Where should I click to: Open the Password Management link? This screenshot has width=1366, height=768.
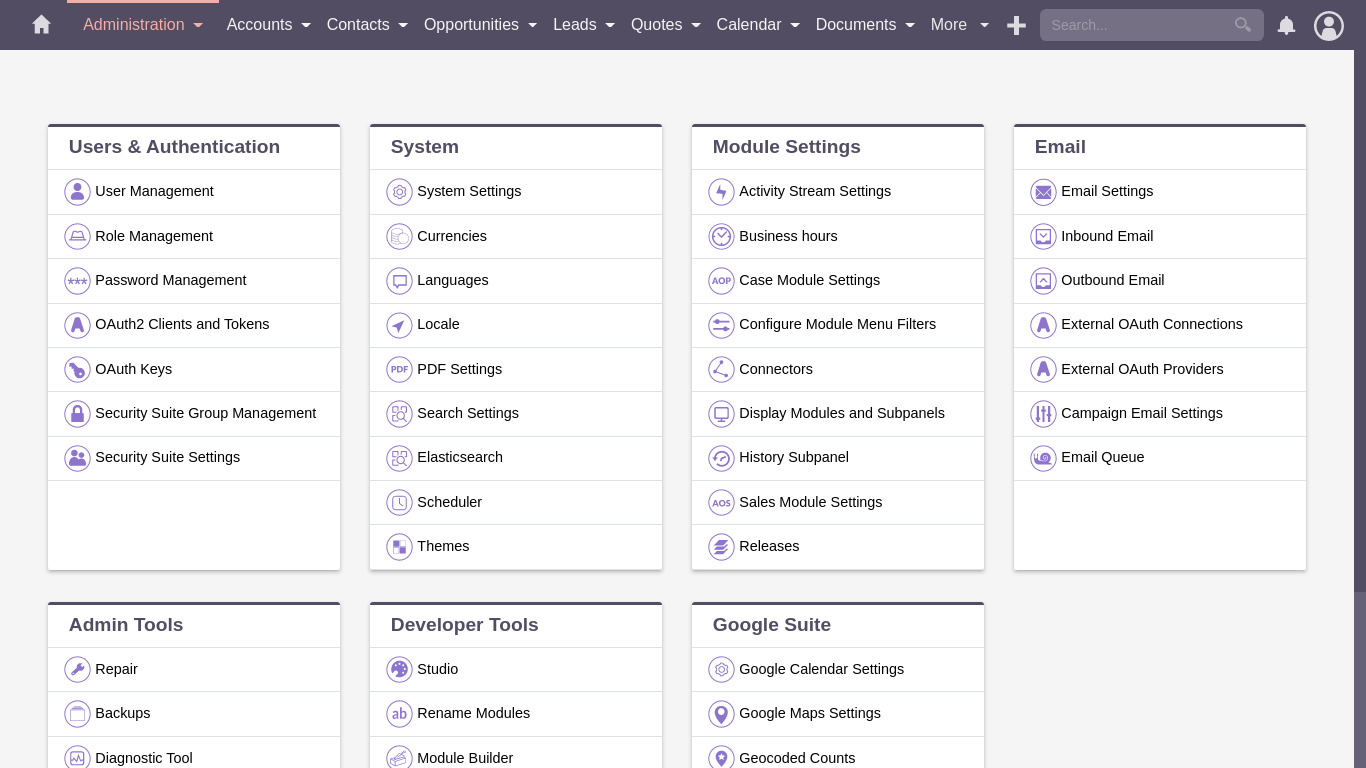tap(170, 281)
